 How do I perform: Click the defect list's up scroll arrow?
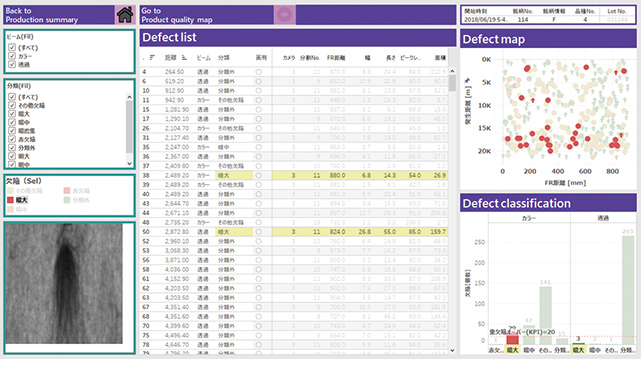pos(452,71)
